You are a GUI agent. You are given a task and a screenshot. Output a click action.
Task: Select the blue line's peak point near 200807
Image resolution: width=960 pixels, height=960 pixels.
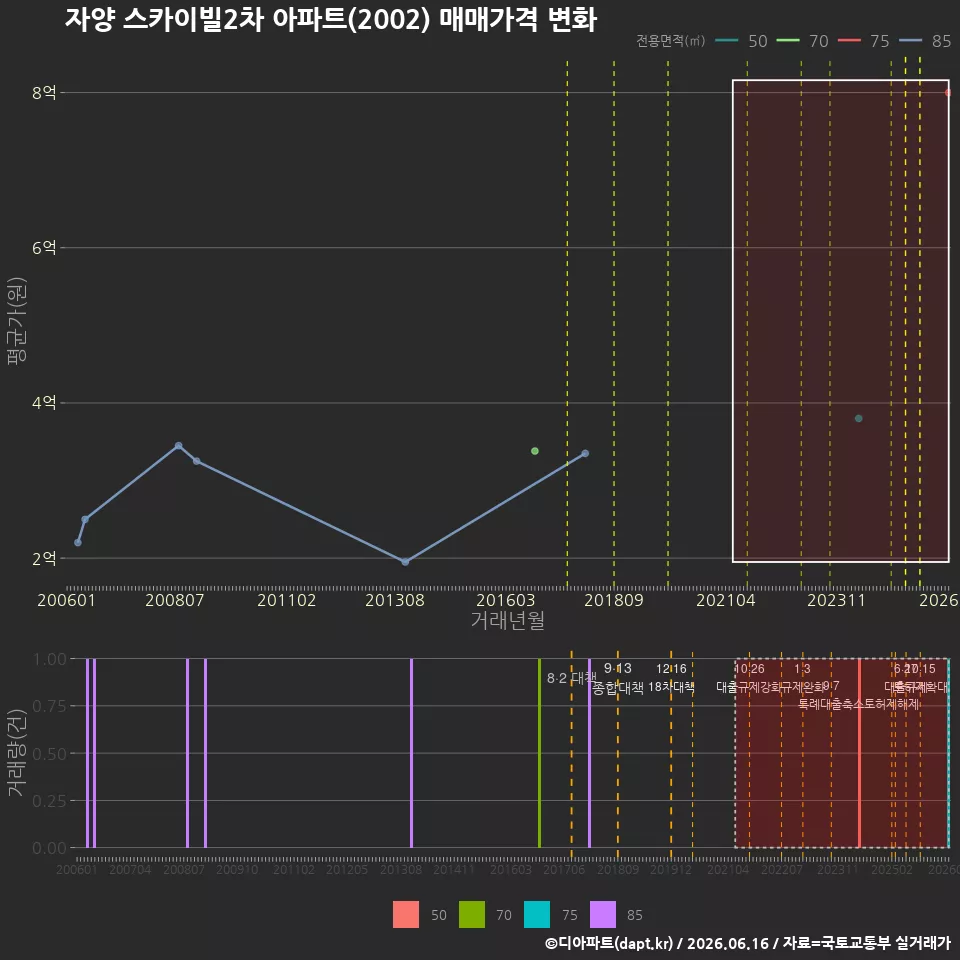coord(178,446)
